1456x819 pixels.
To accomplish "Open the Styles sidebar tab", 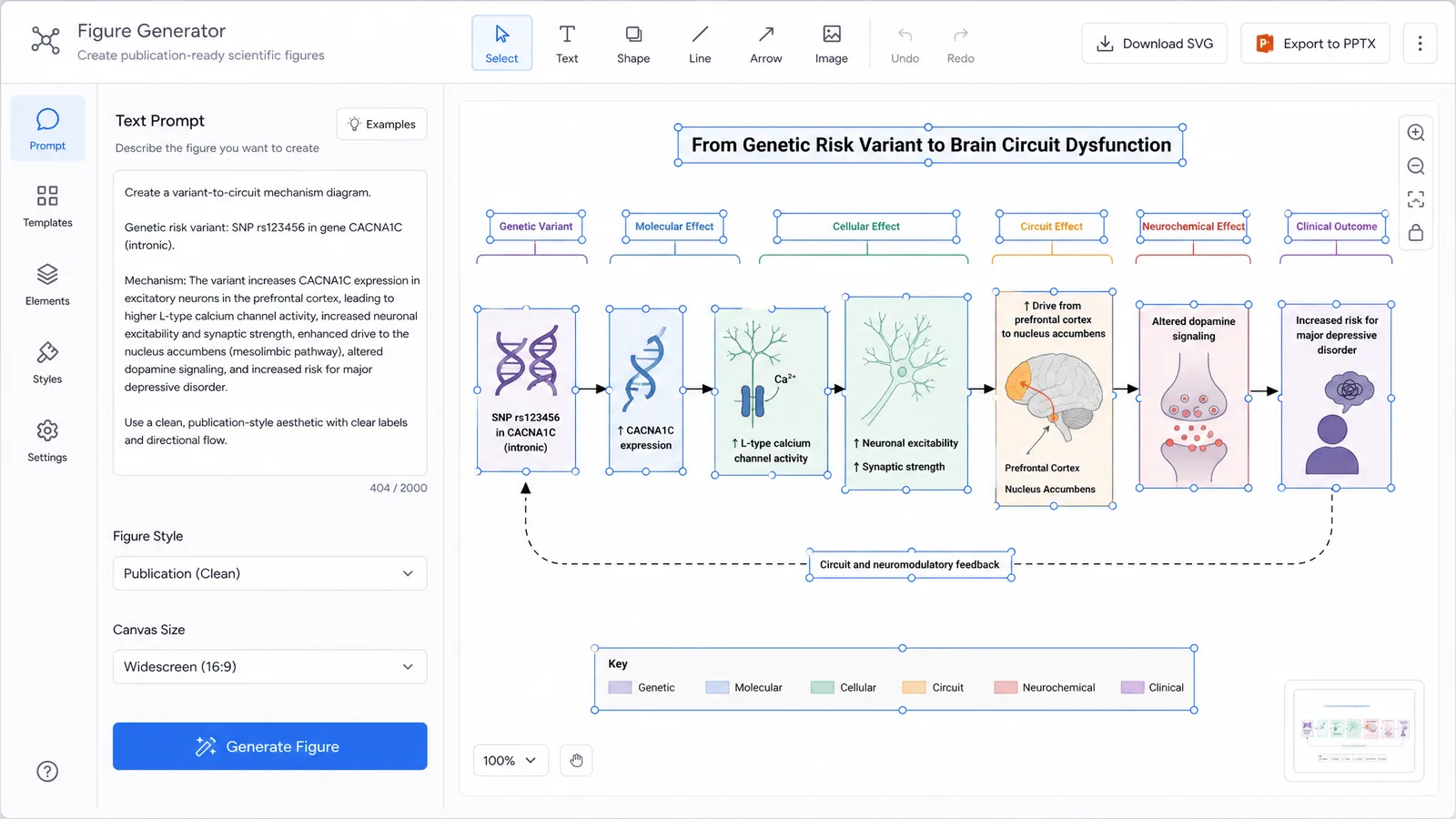I will [x=47, y=363].
